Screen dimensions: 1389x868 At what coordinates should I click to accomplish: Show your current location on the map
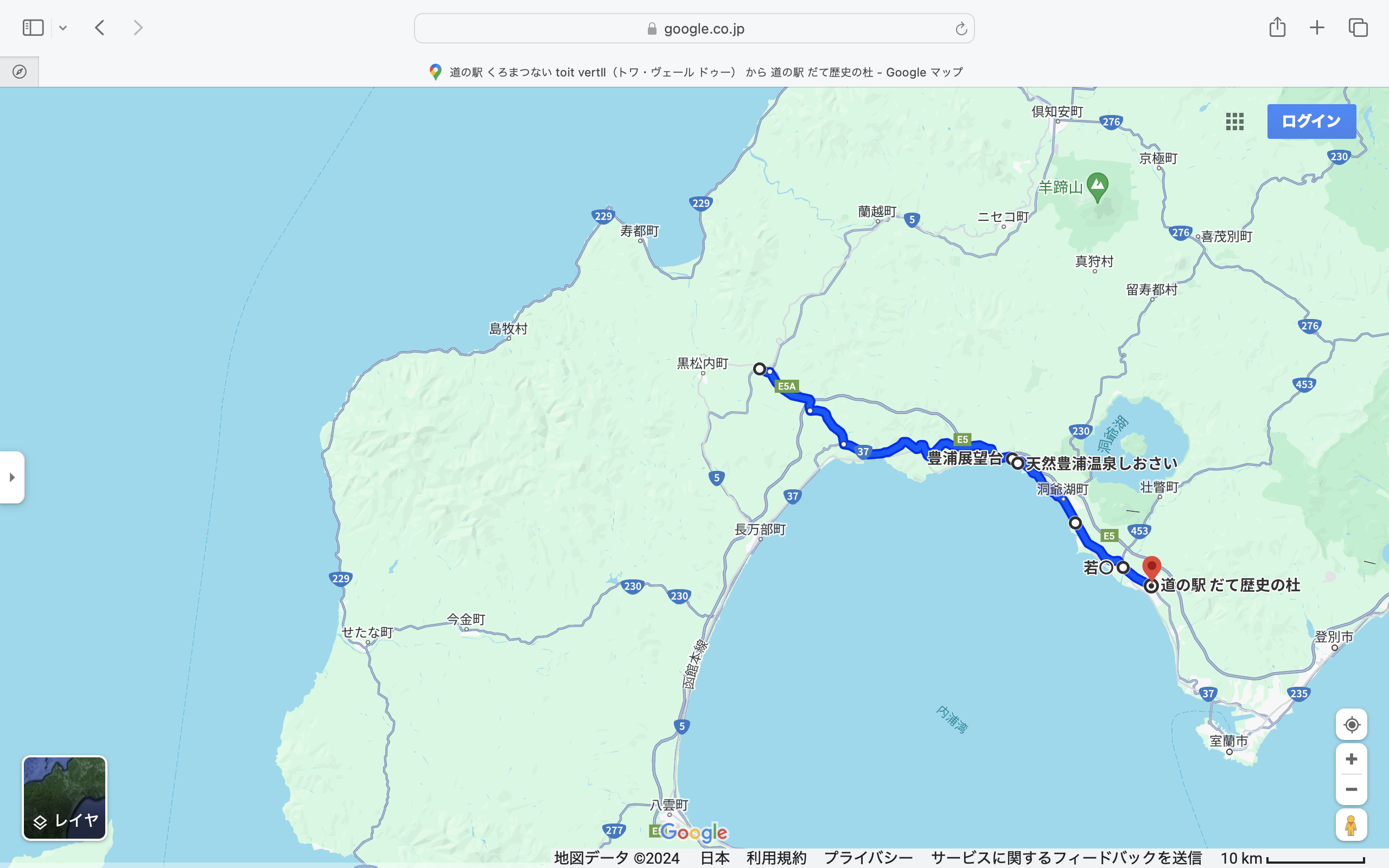1351,724
